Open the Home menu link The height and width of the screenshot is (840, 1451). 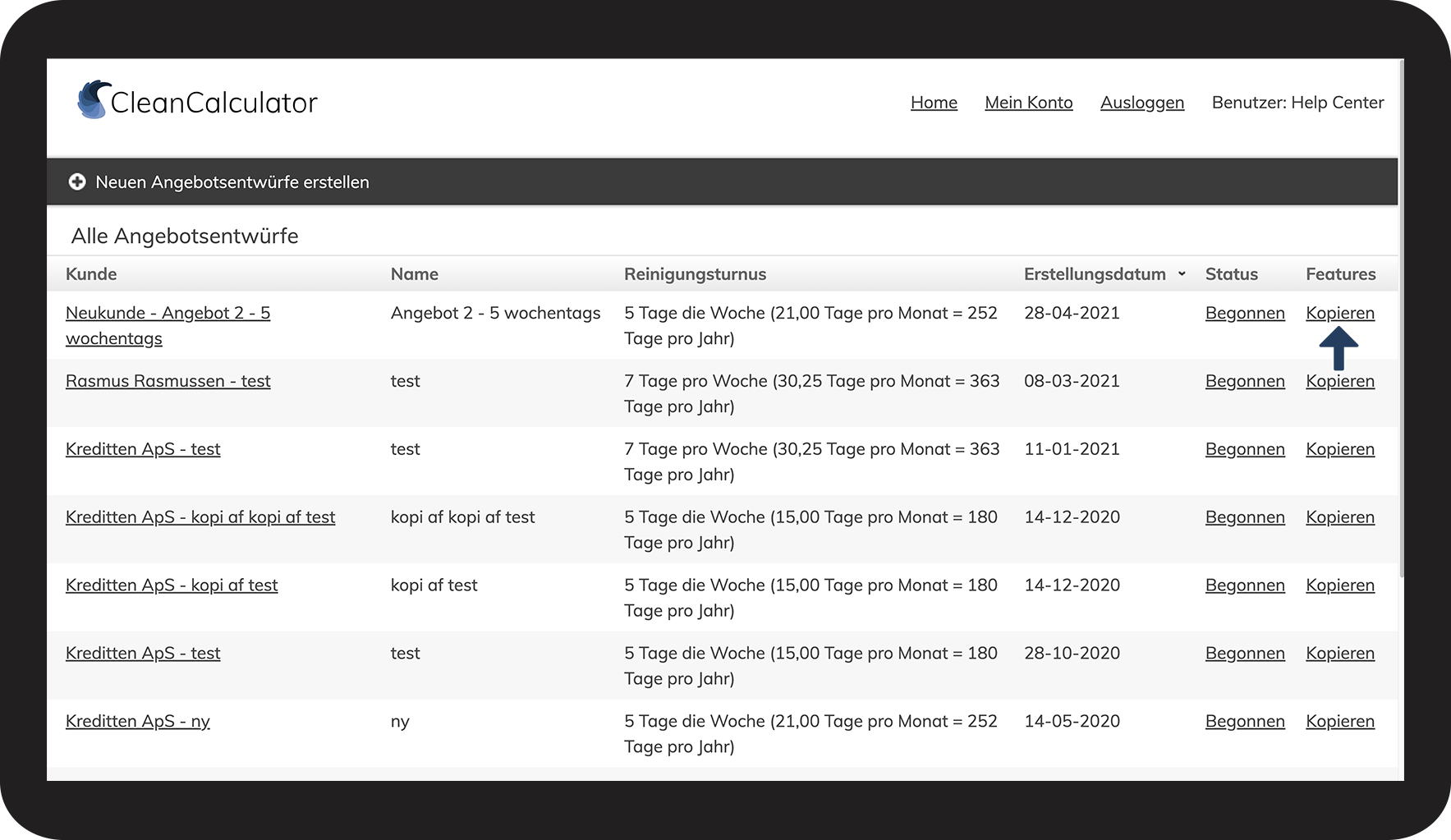934,103
